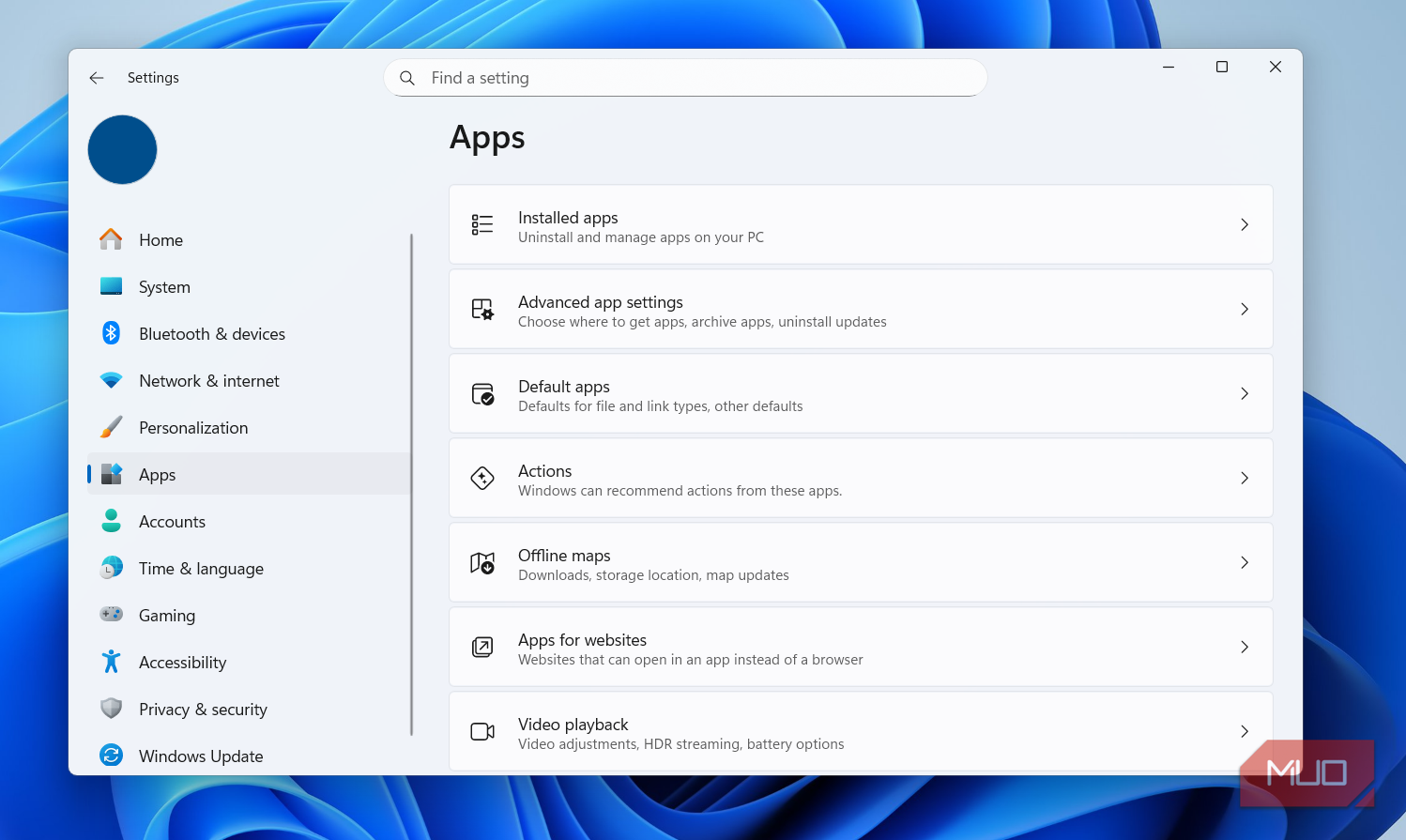Click the Network Wi-Fi icon
The height and width of the screenshot is (840, 1406).
pyautogui.click(x=111, y=380)
